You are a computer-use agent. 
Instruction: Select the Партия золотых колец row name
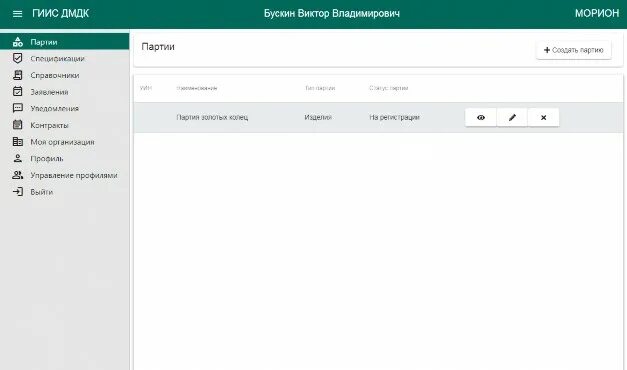click(x=212, y=117)
